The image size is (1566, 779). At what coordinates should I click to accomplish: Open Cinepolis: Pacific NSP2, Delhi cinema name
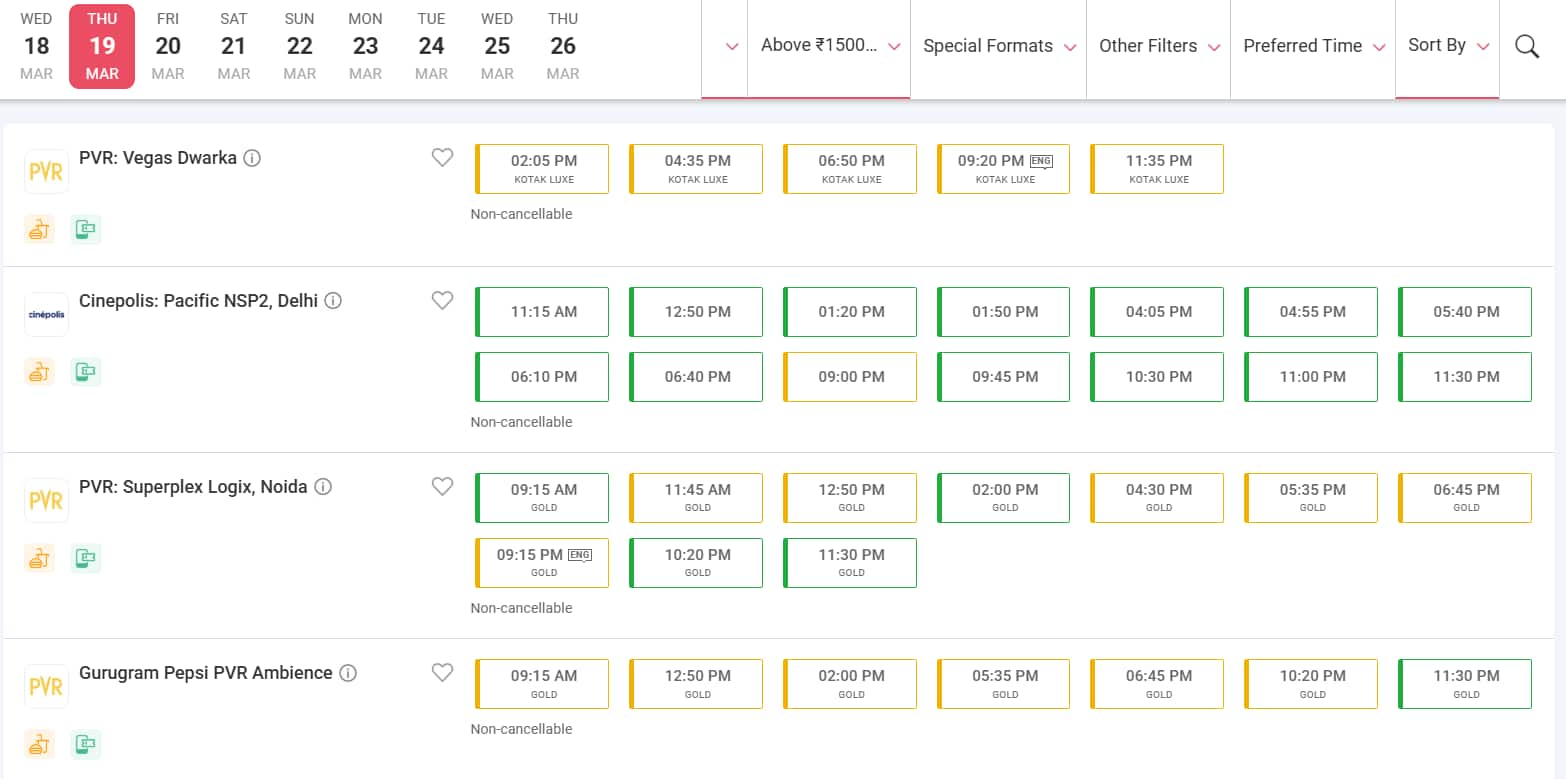[198, 301]
